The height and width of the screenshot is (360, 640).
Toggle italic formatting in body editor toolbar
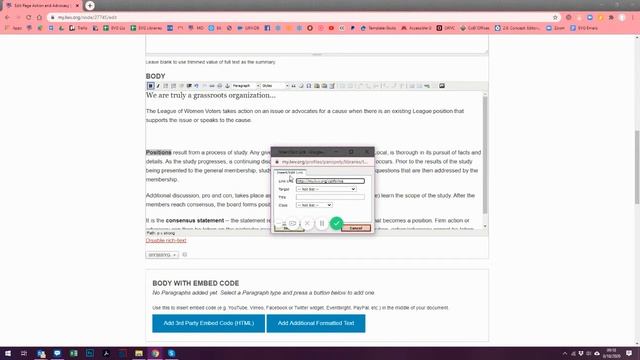point(158,86)
